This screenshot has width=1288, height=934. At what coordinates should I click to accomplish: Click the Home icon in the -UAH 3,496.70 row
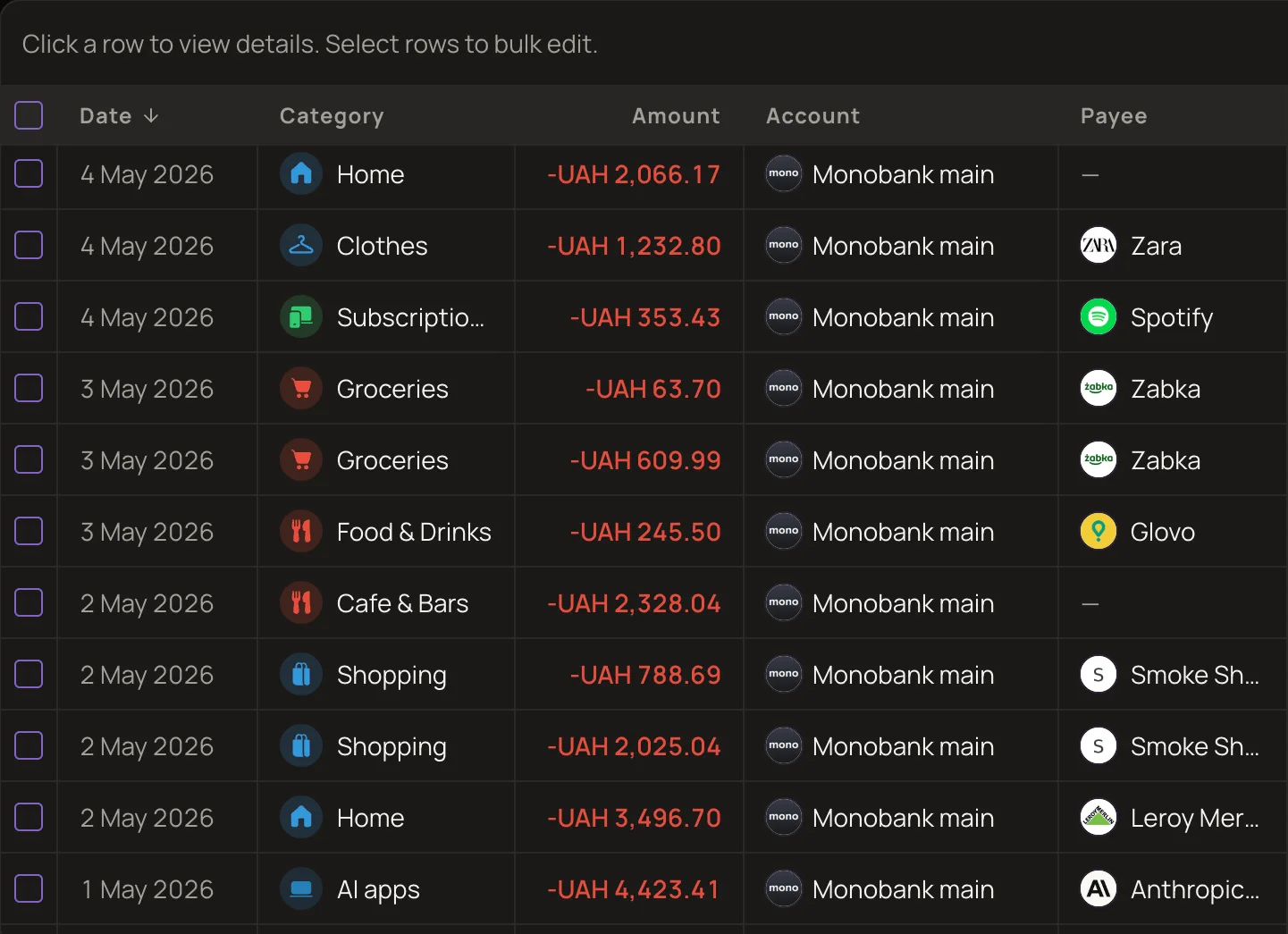click(301, 817)
